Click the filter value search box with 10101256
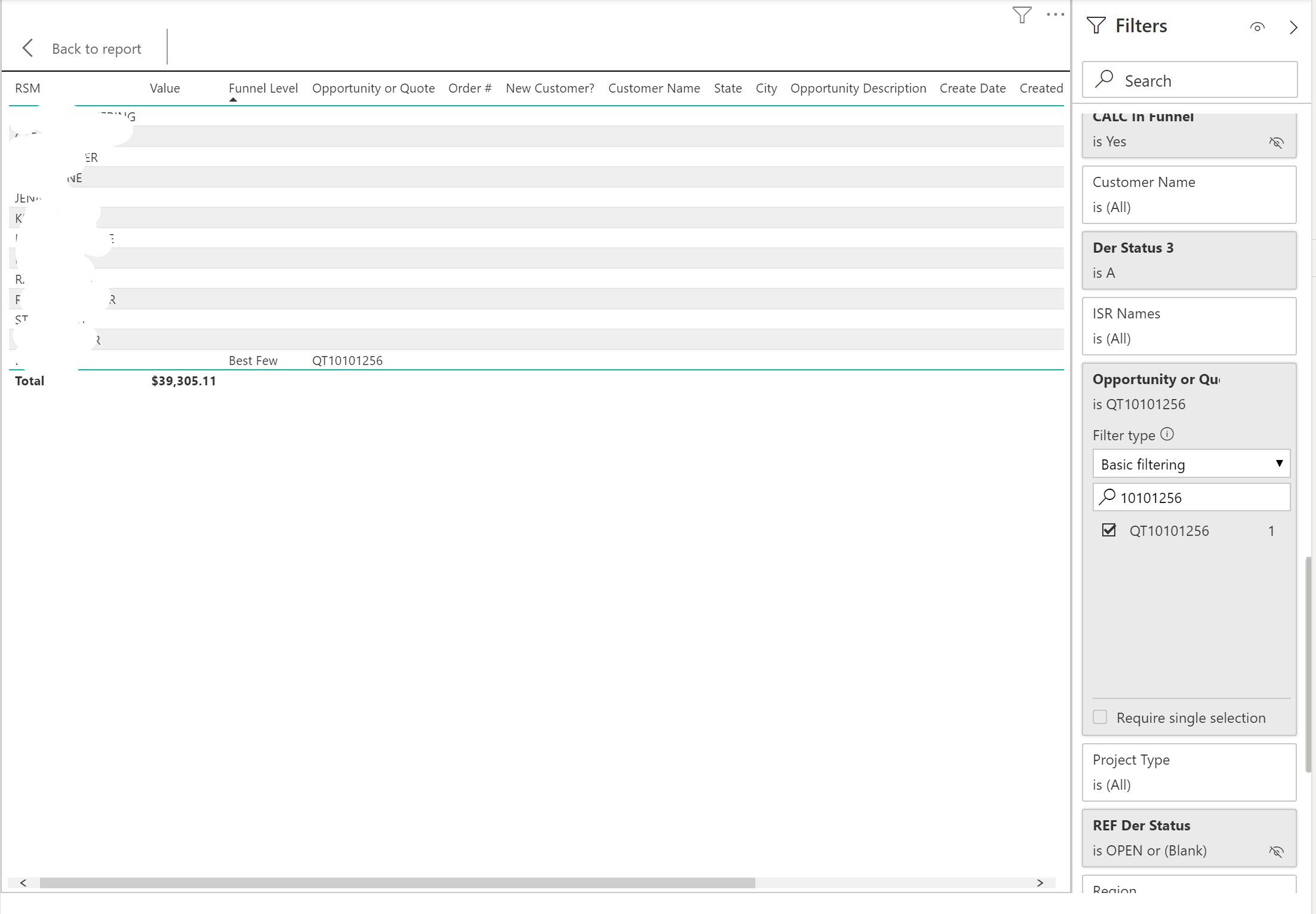This screenshot has width=1316, height=914. 1191,498
